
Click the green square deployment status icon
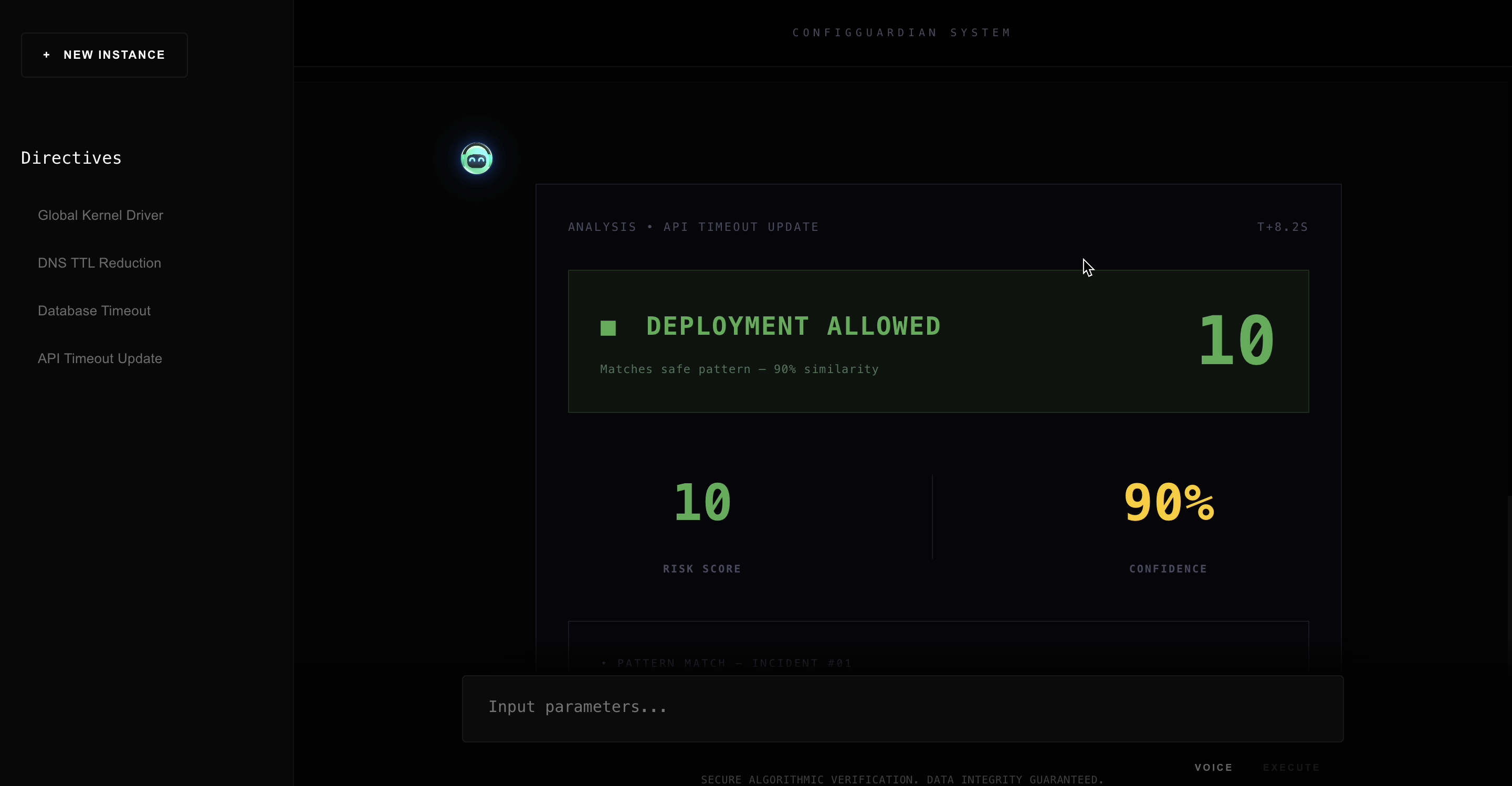pyautogui.click(x=608, y=327)
